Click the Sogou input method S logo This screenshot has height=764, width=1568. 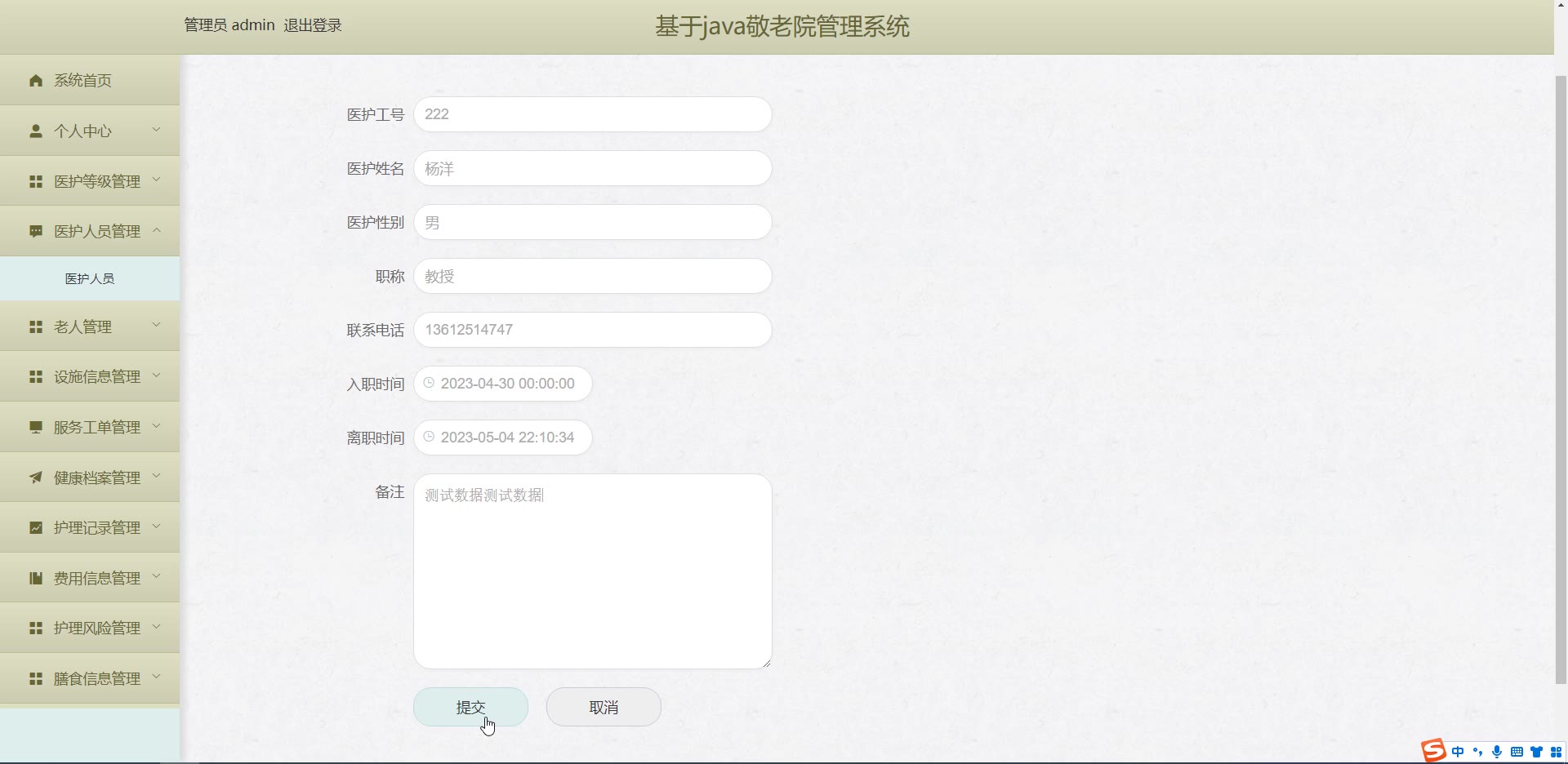1433,750
